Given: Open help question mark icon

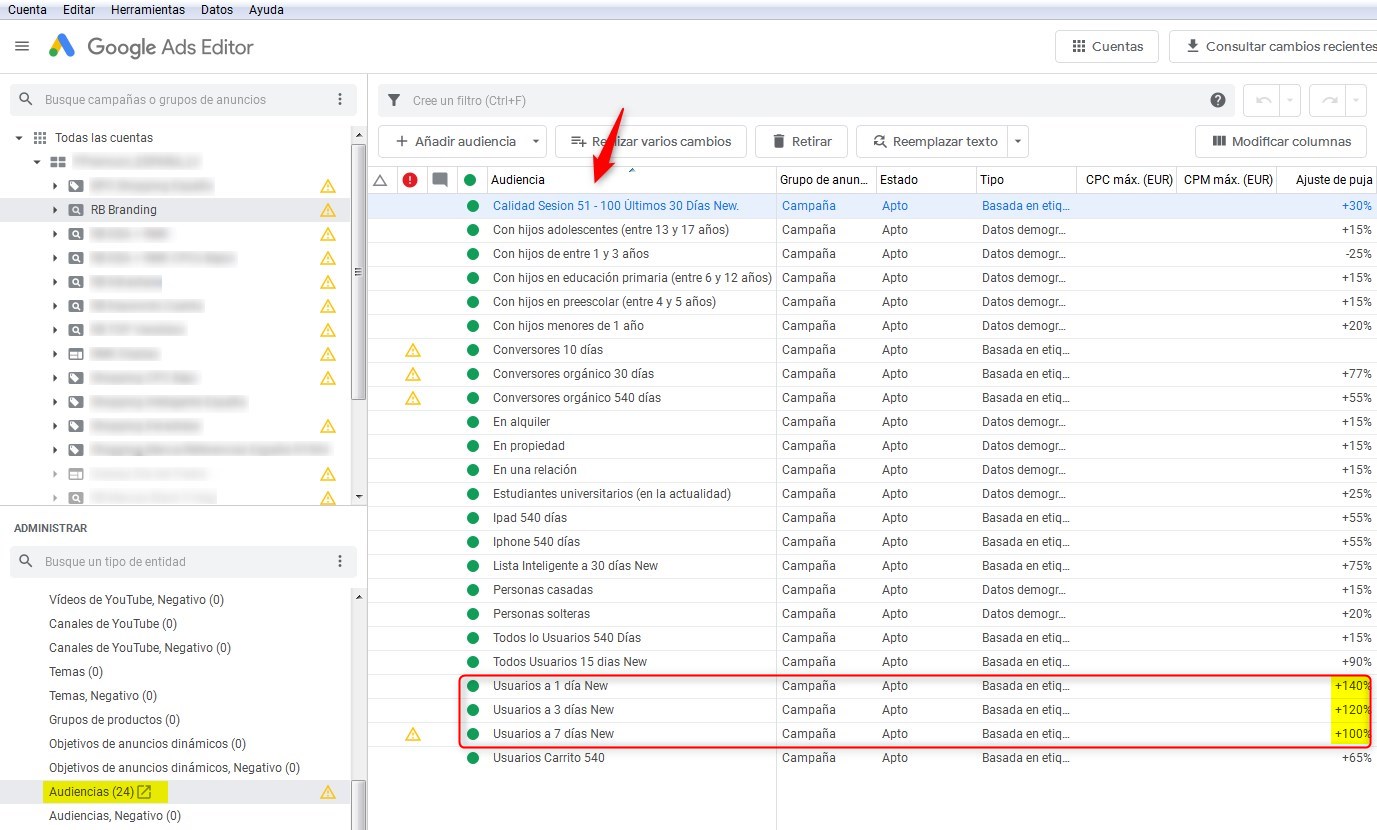Looking at the screenshot, I should (1218, 100).
